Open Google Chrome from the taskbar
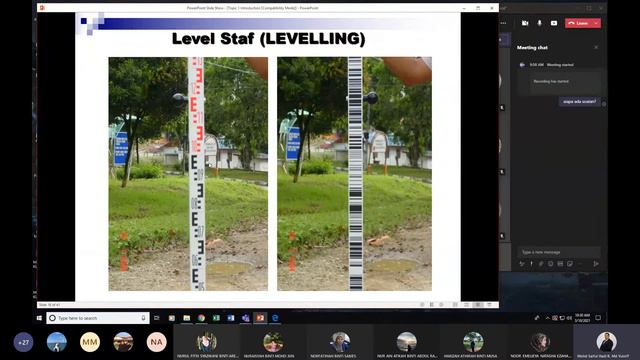640x360 pixels. pos(201,318)
